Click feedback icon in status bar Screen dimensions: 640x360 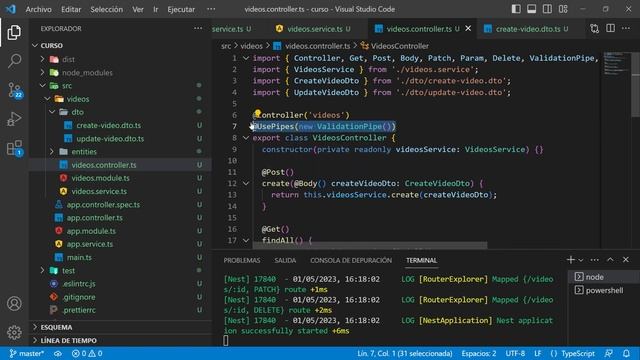point(609,353)
